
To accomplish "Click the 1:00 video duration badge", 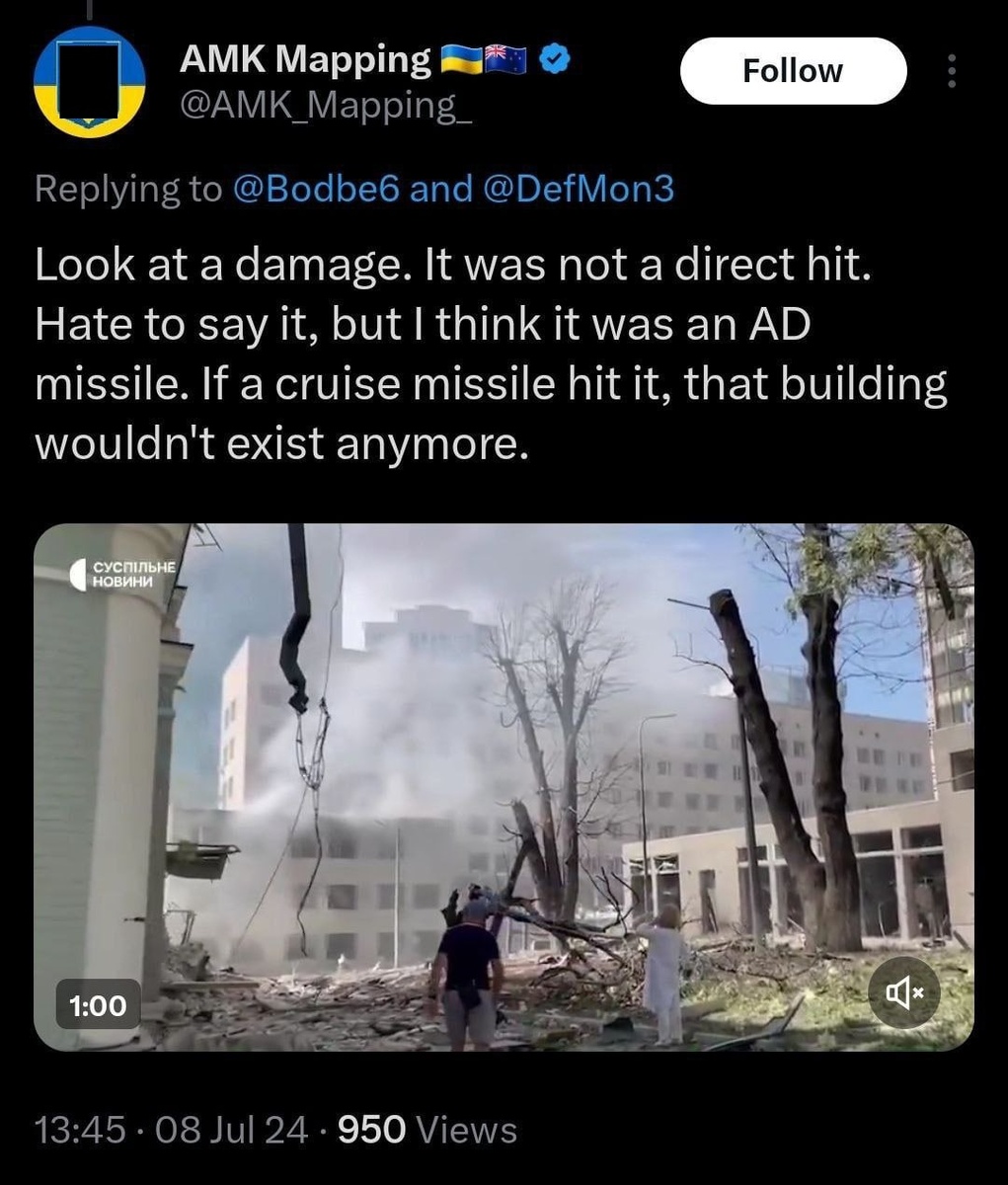I will click(98, 1005).
